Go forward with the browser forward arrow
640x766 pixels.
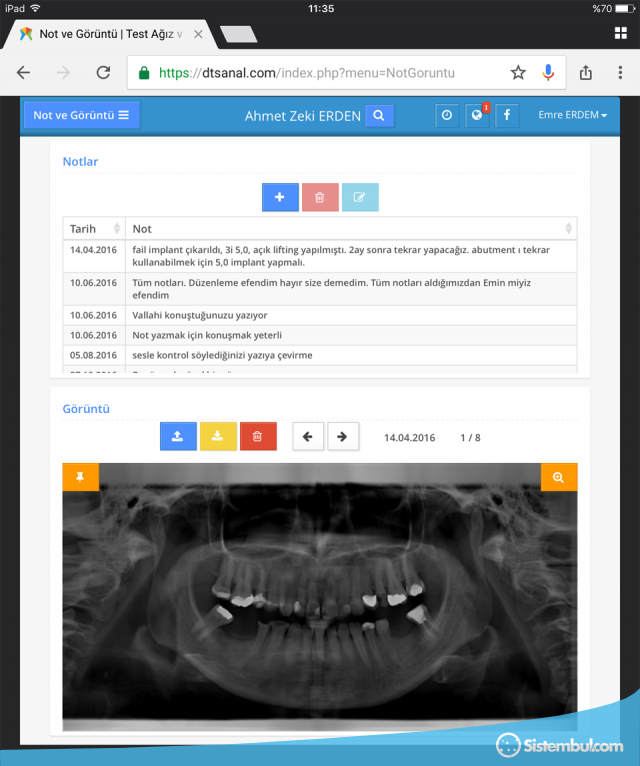[x=63, y=73]
